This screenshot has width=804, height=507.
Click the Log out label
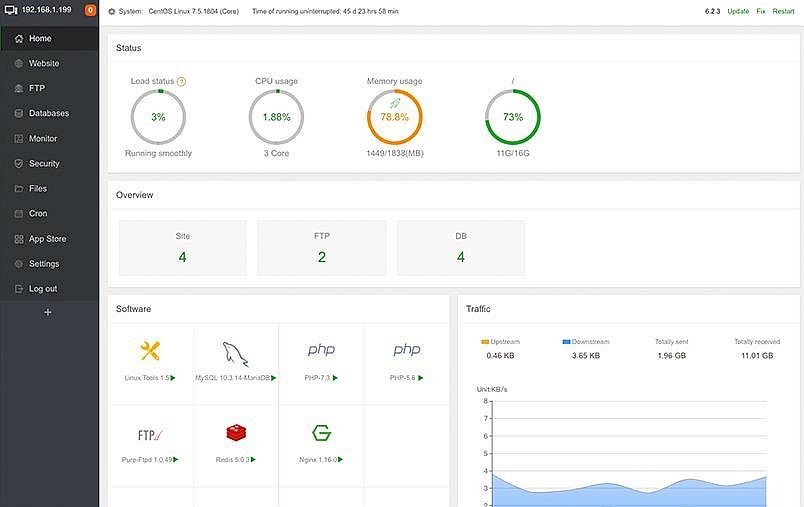pos(43,289)
